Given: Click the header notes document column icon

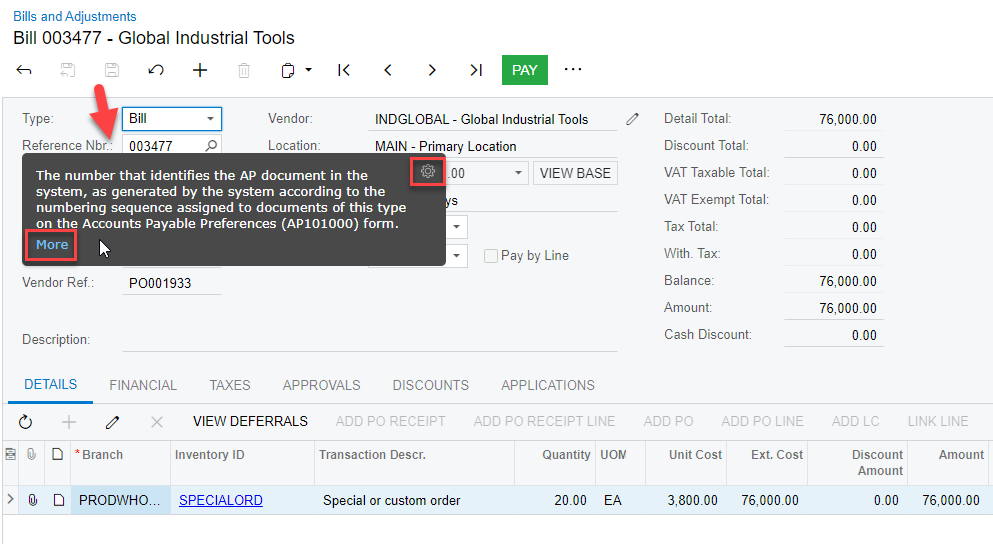Looking at the screenshot, I should pyautogui.click(x=57, y=454).
